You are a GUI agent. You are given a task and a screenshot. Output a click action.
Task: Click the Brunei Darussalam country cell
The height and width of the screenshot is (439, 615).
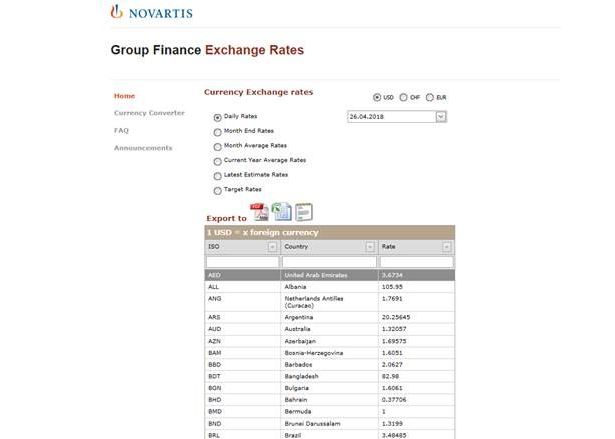point(329,424)
